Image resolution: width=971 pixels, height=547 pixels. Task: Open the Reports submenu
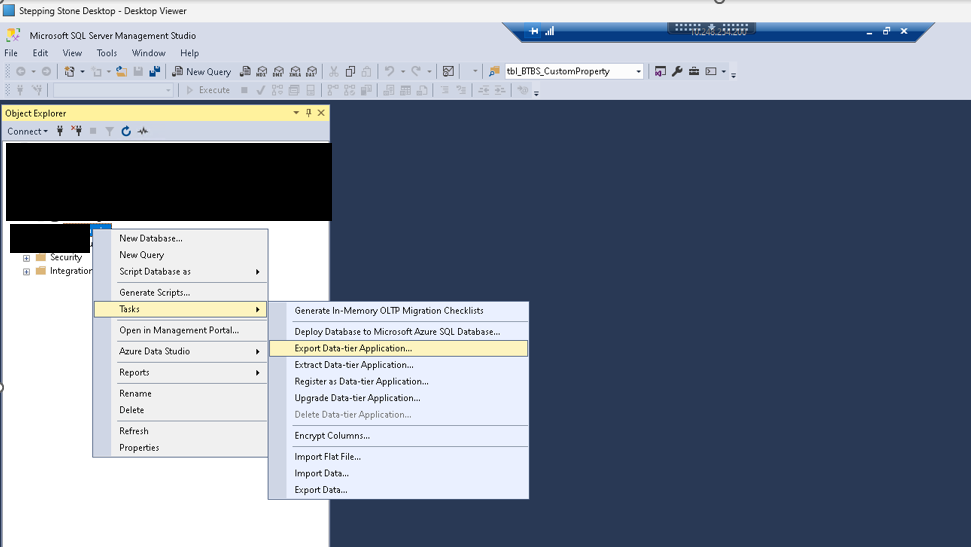[180, 372]
